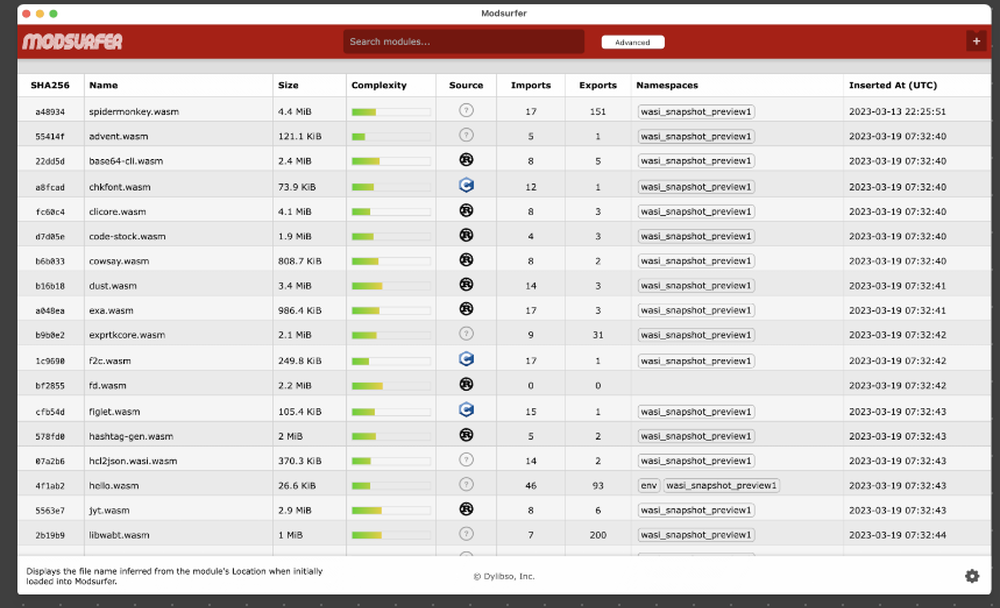Click the complexity bar for spidermonkey.wasm
Viewport: 1000px width, 608px height.
pos(391,112)
